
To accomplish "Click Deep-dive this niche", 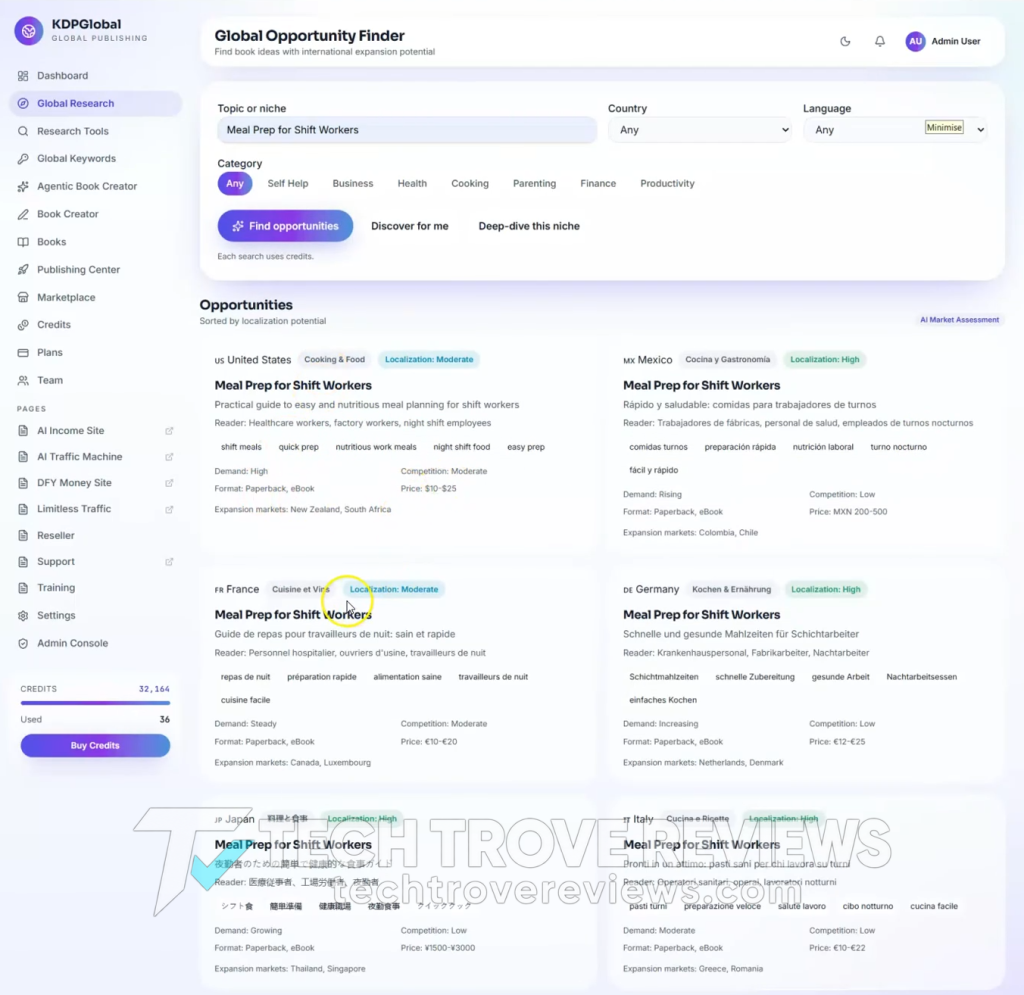I will point(529,226).
